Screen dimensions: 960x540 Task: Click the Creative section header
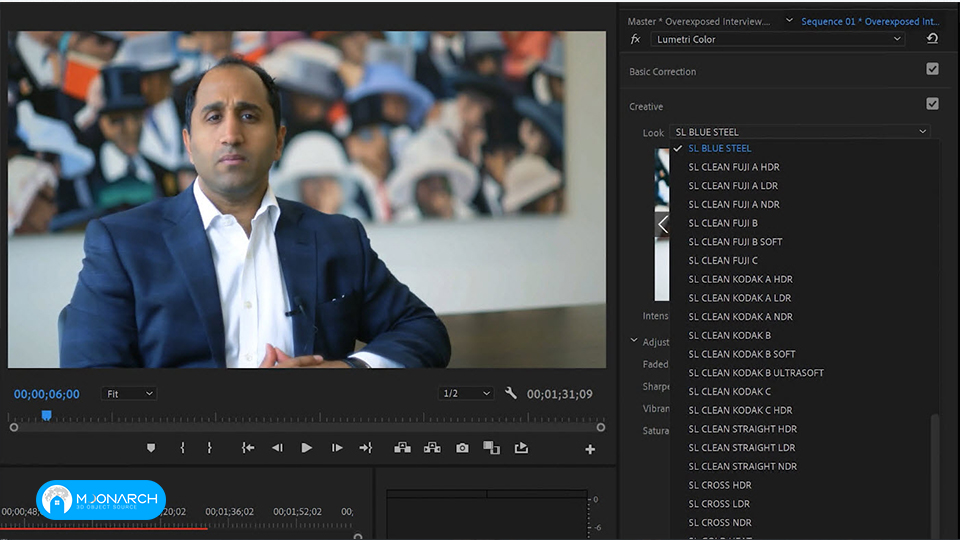[646, 107]
